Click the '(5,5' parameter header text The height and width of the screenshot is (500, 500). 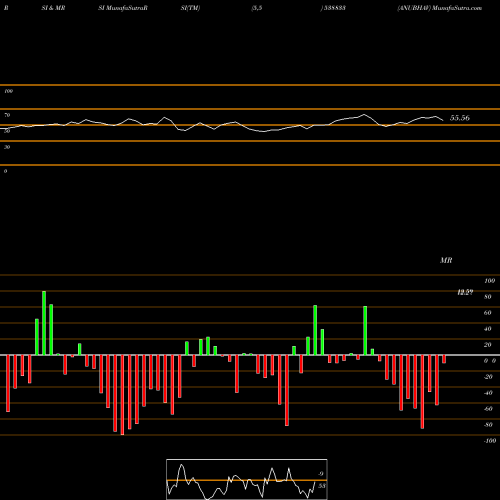click(257, 8)
